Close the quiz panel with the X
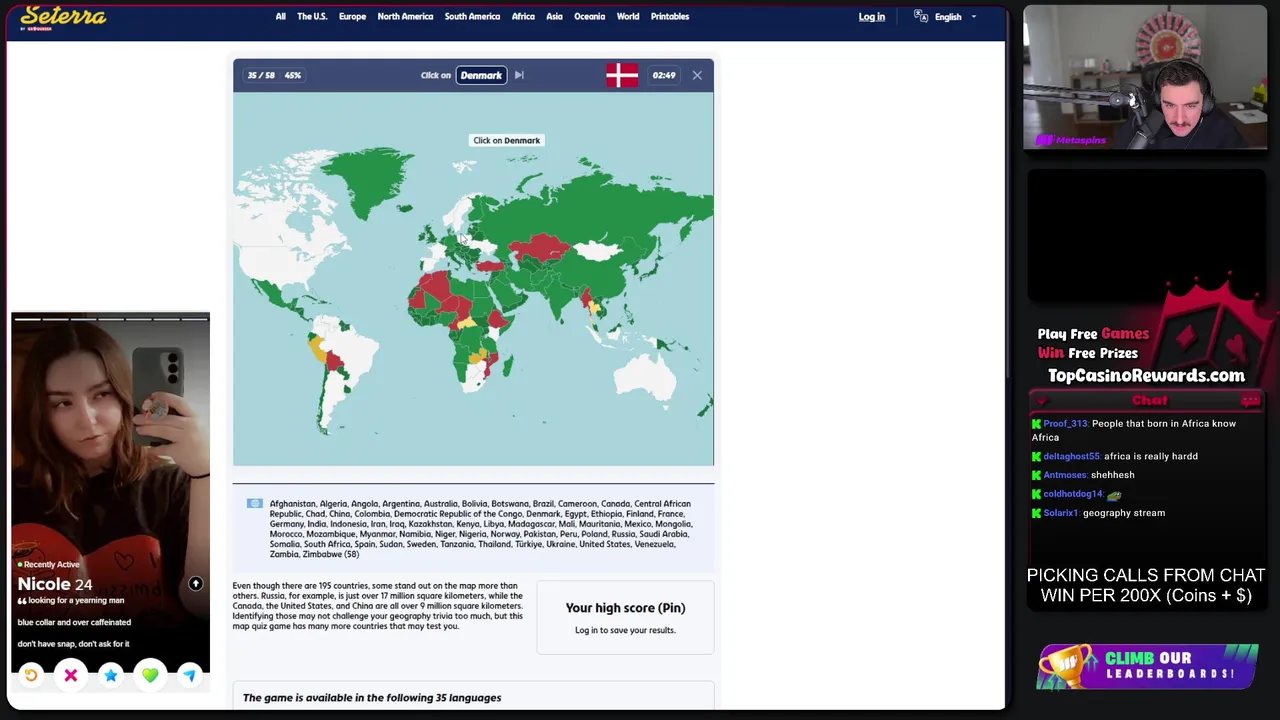1280x720 pixels. tap(697, 75)
